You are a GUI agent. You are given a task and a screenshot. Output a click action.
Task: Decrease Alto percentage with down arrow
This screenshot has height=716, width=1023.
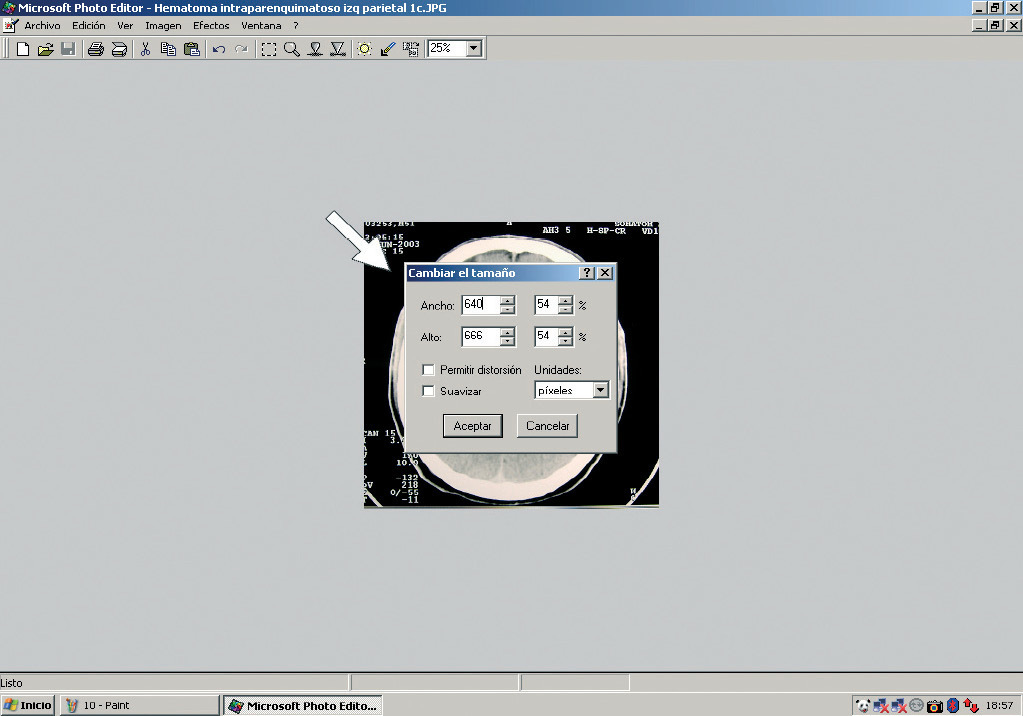566,342
